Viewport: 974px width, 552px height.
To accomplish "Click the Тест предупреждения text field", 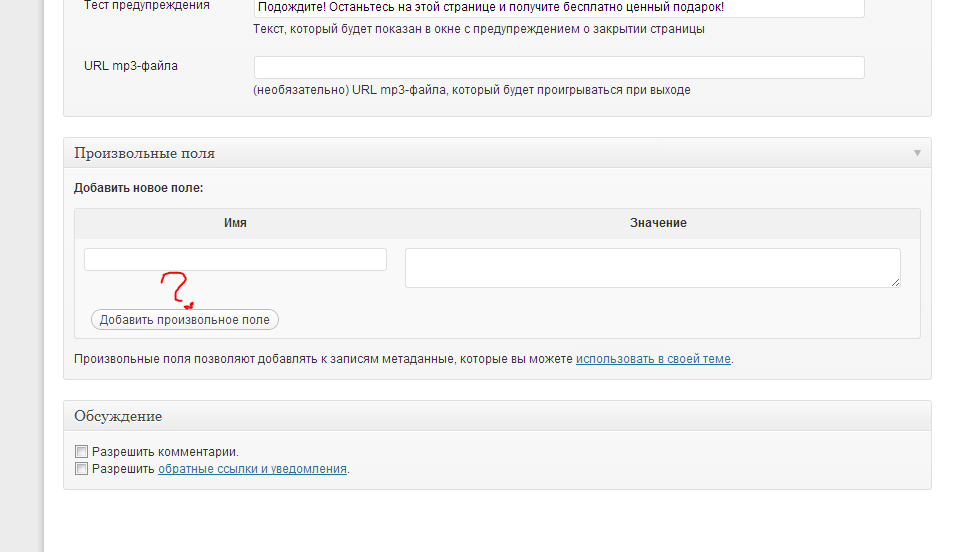I will [559, 8].
